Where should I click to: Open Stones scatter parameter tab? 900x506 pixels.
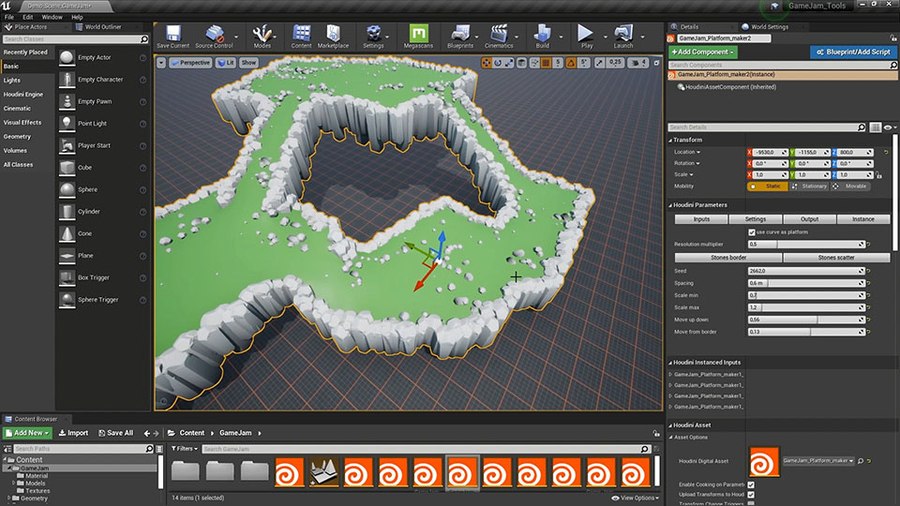(836, 258)
